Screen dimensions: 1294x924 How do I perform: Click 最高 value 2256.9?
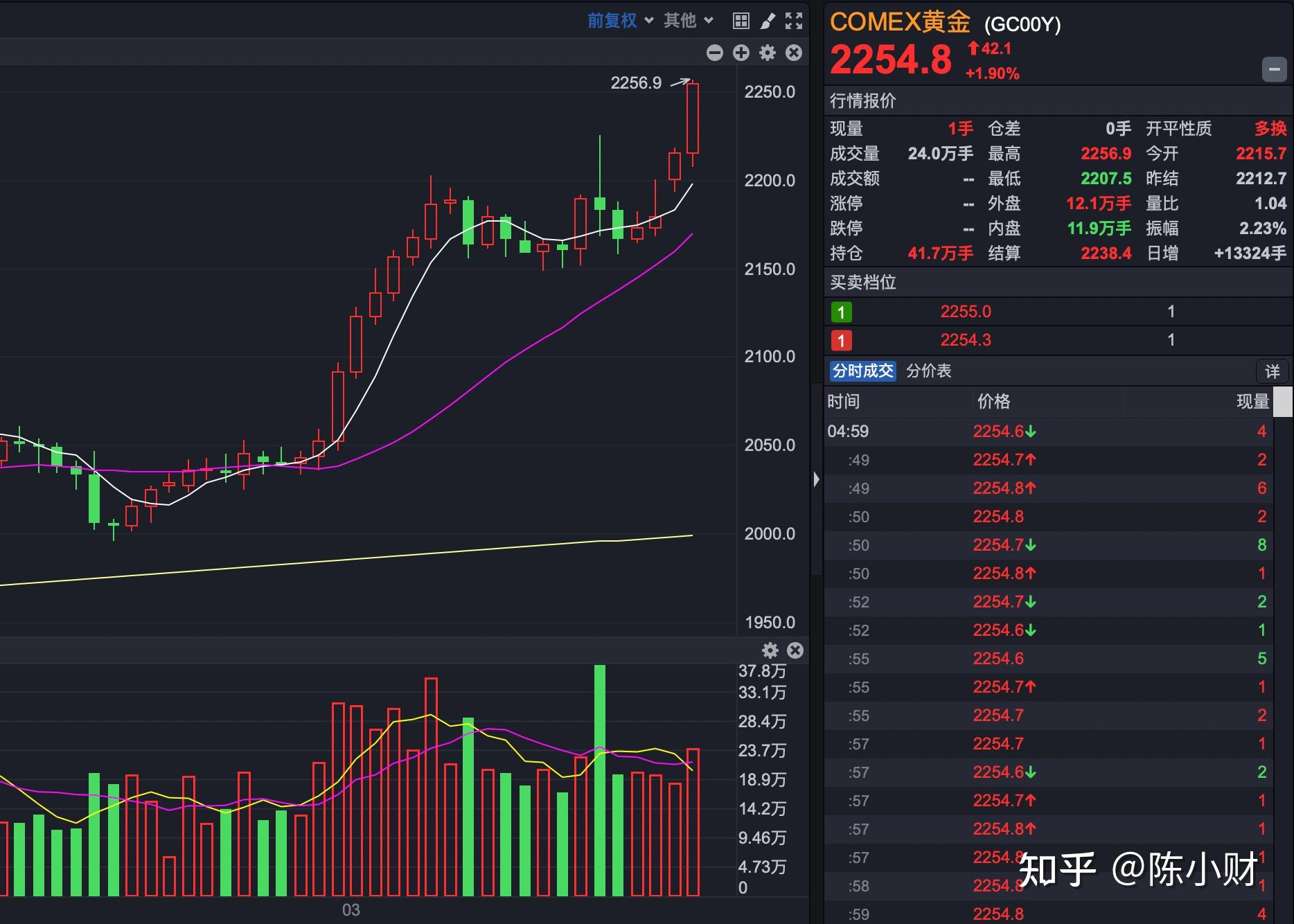tap(1106, 154)
